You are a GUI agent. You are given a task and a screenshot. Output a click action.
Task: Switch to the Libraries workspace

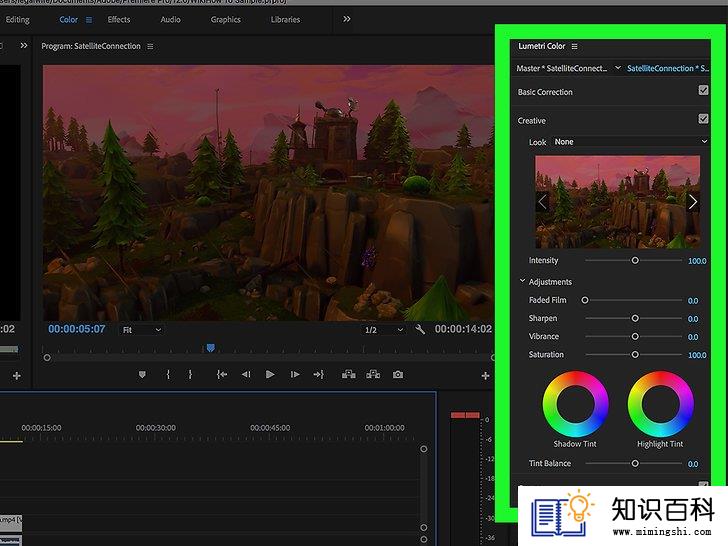pos(285,20)
